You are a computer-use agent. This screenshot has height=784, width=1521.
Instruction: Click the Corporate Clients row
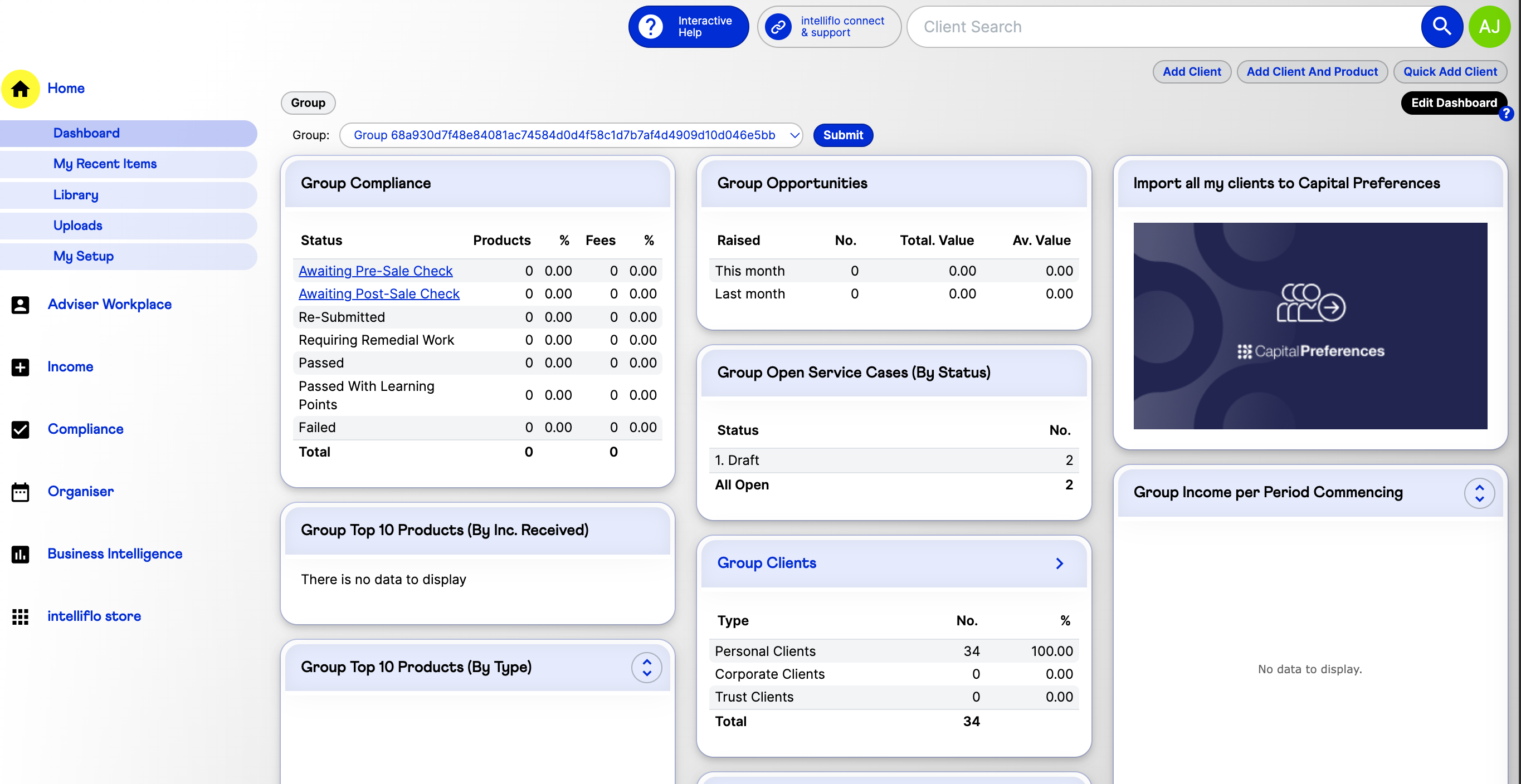pyautogui.click(x=893, y=674)
